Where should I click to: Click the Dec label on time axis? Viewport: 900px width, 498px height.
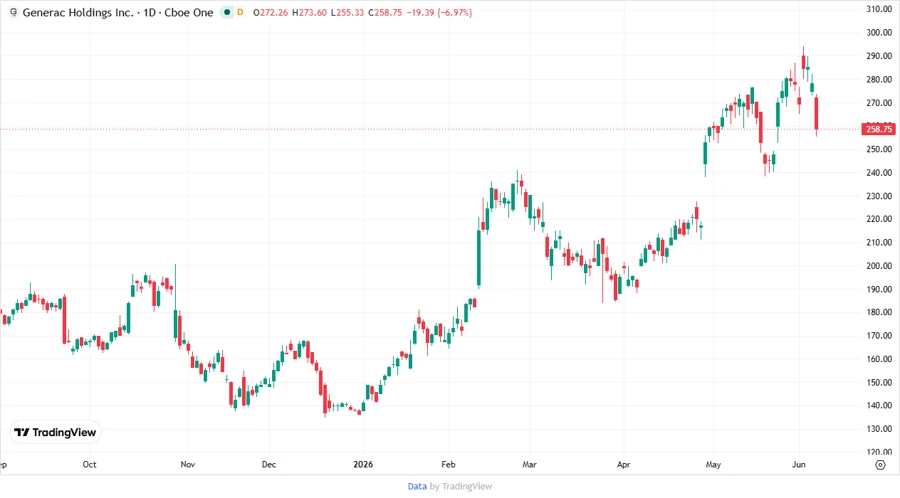(269, 464)
